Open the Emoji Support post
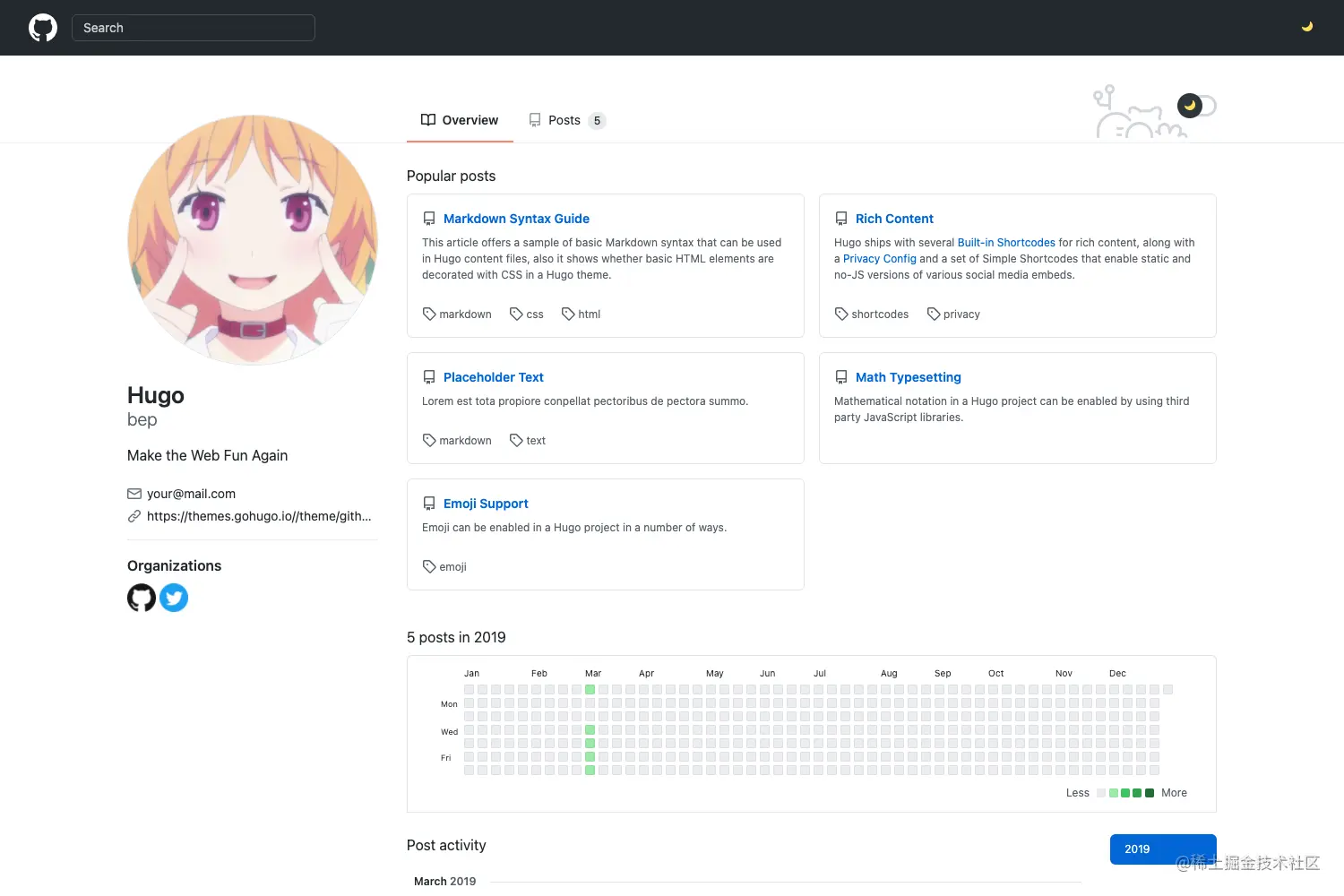This screenshot has height=896, width=1344. pos(486,504)
